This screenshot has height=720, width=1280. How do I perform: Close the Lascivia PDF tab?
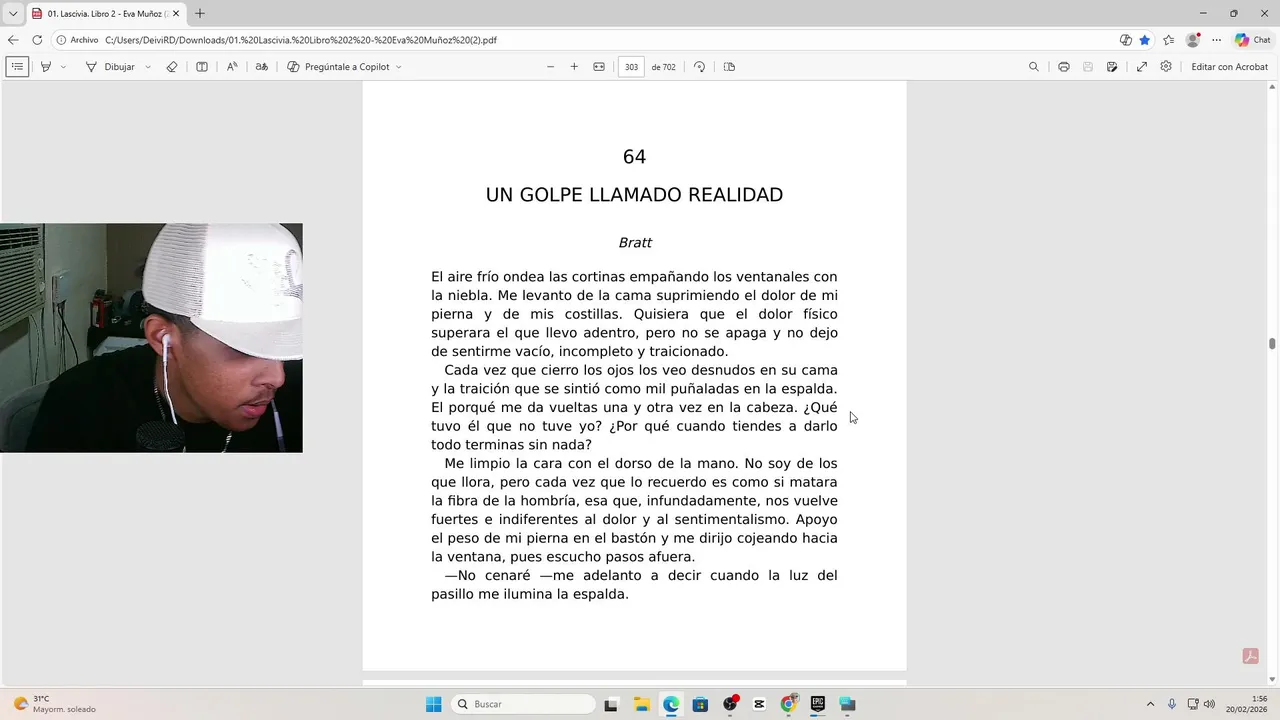click(x=176, y=14)
